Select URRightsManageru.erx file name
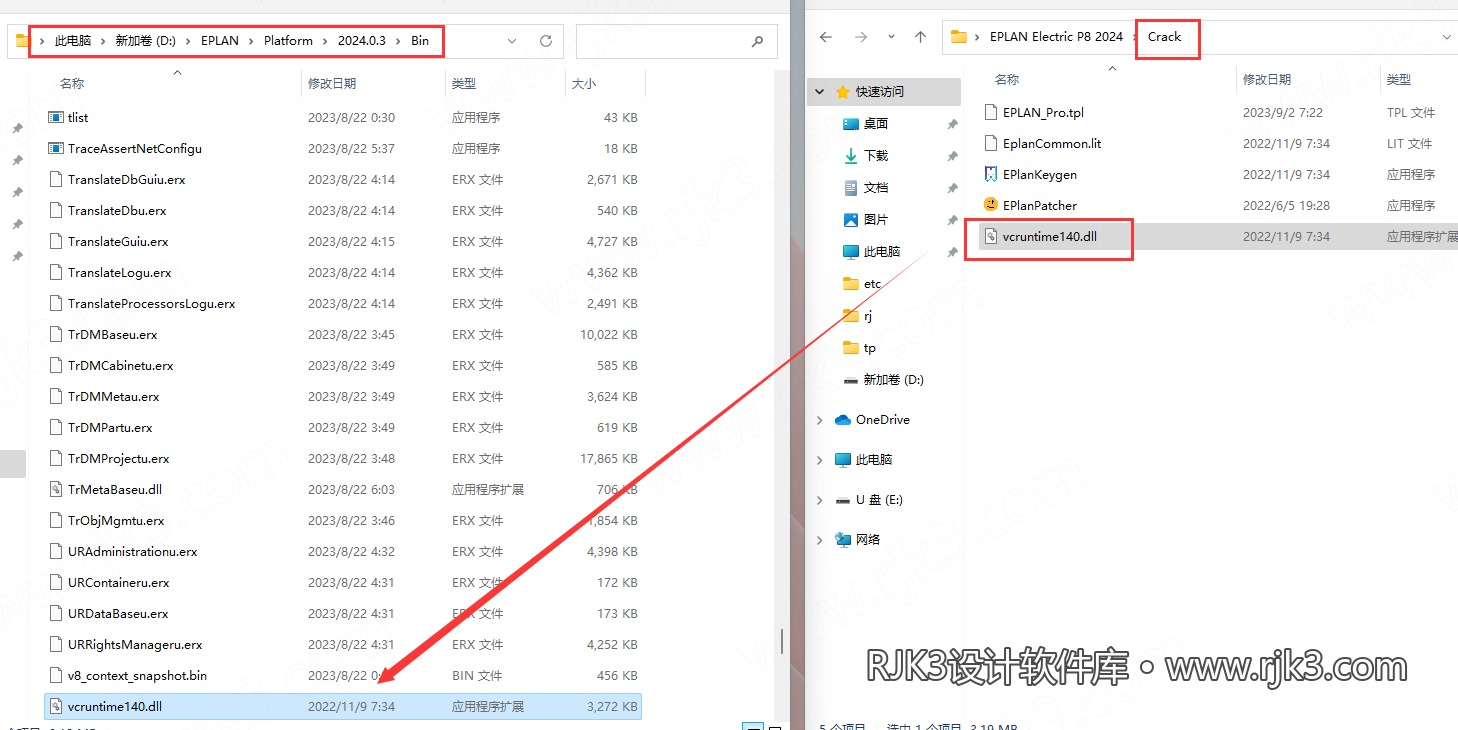Screen dimensions: 1458x730 point(135,644)
